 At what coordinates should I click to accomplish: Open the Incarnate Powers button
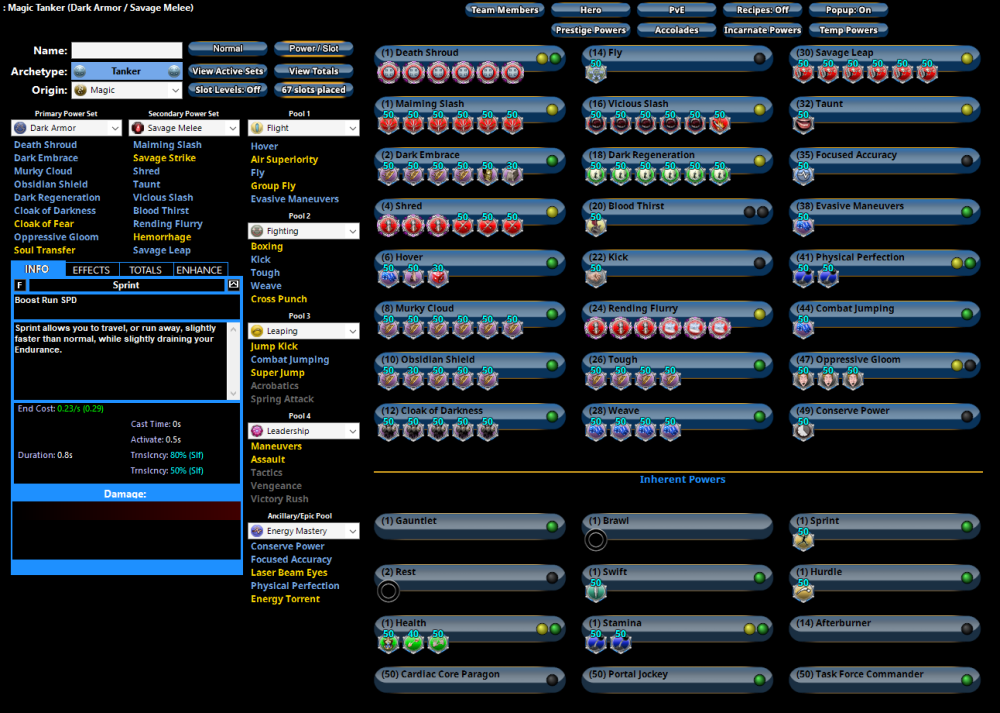click(x=763, y=30)
